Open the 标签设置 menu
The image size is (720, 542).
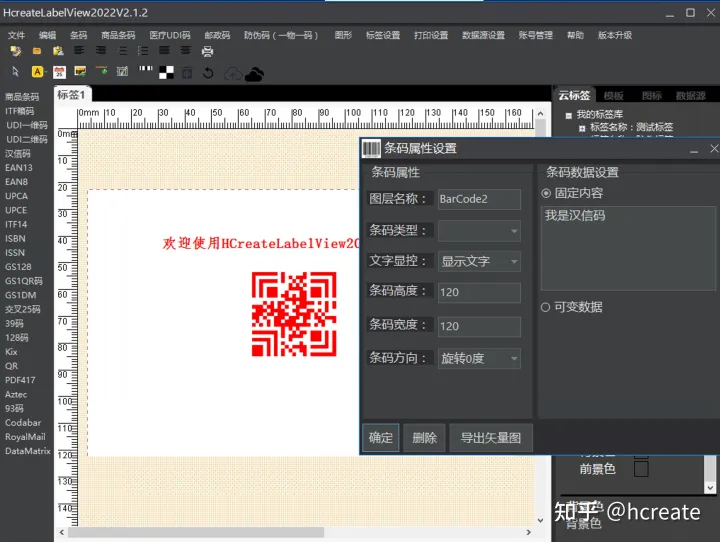click(x=382, y=35)
